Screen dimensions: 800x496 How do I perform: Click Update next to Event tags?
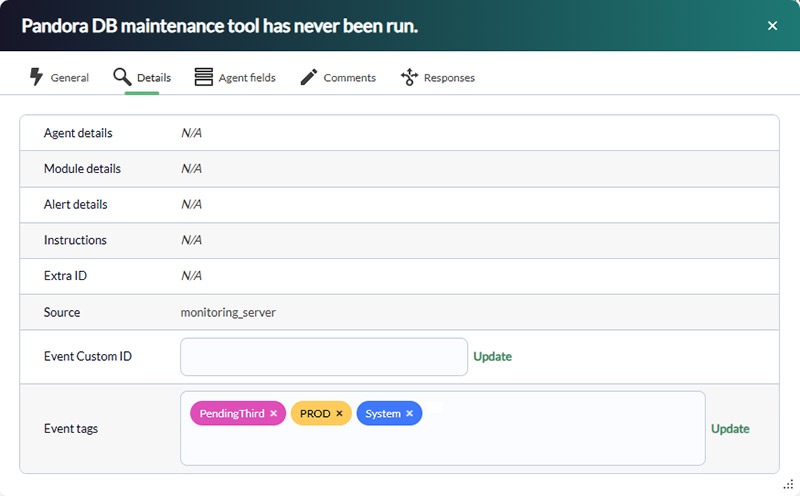(x=730, y=429)
